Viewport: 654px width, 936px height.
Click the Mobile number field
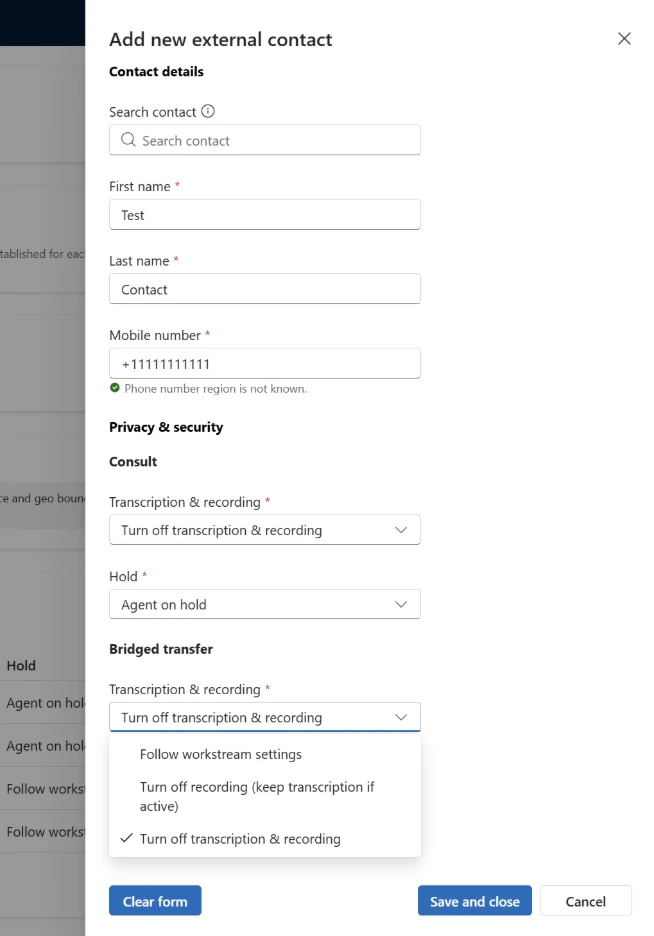pyautogui.click(x=264, y=364)
